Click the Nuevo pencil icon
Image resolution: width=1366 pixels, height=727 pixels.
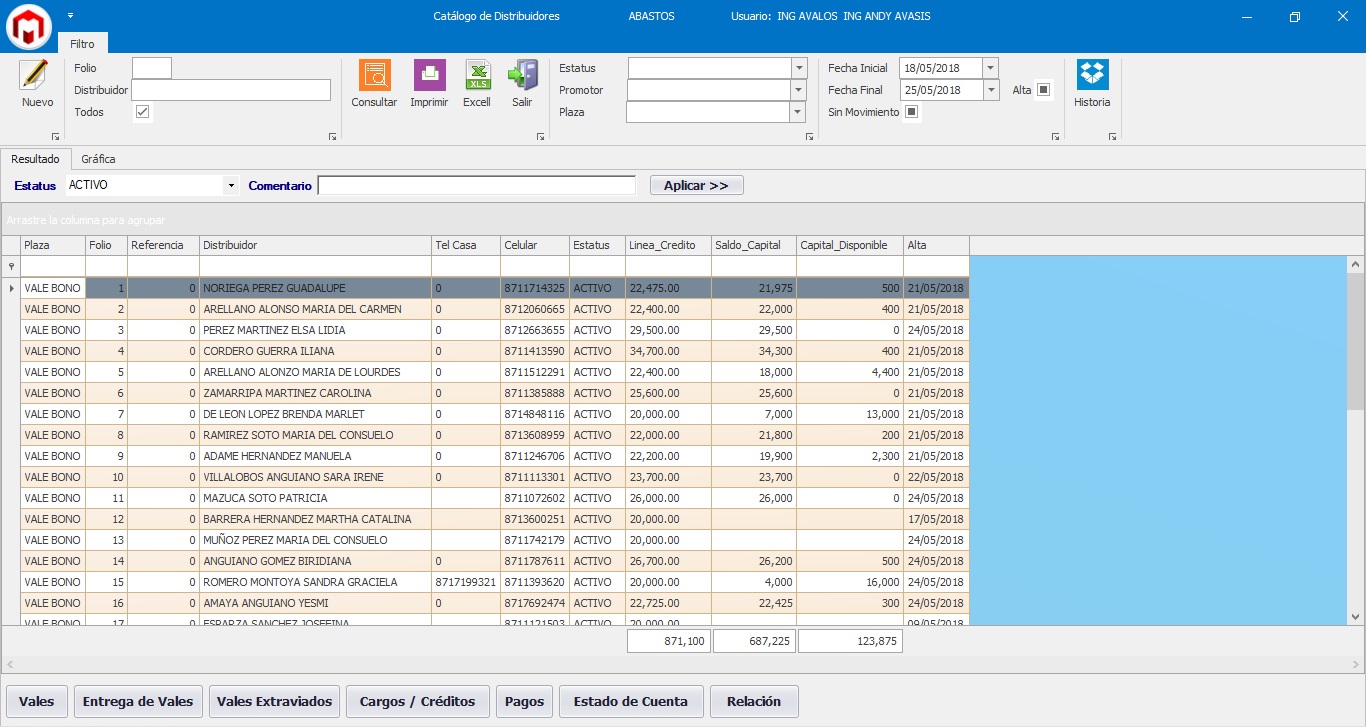(33, 74)
